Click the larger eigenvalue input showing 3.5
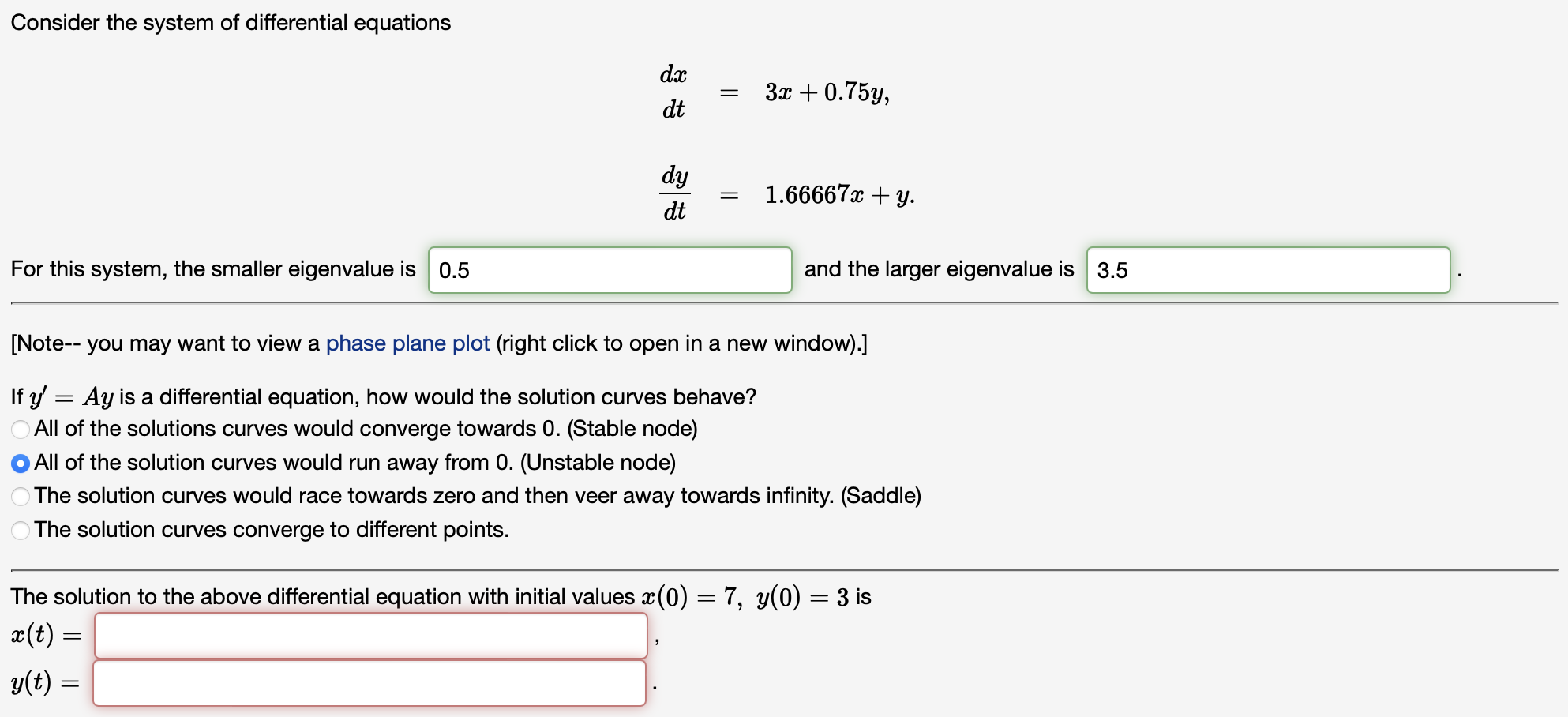The height and width of the screenshot is (717, 1568). [x=1268, y=269]
